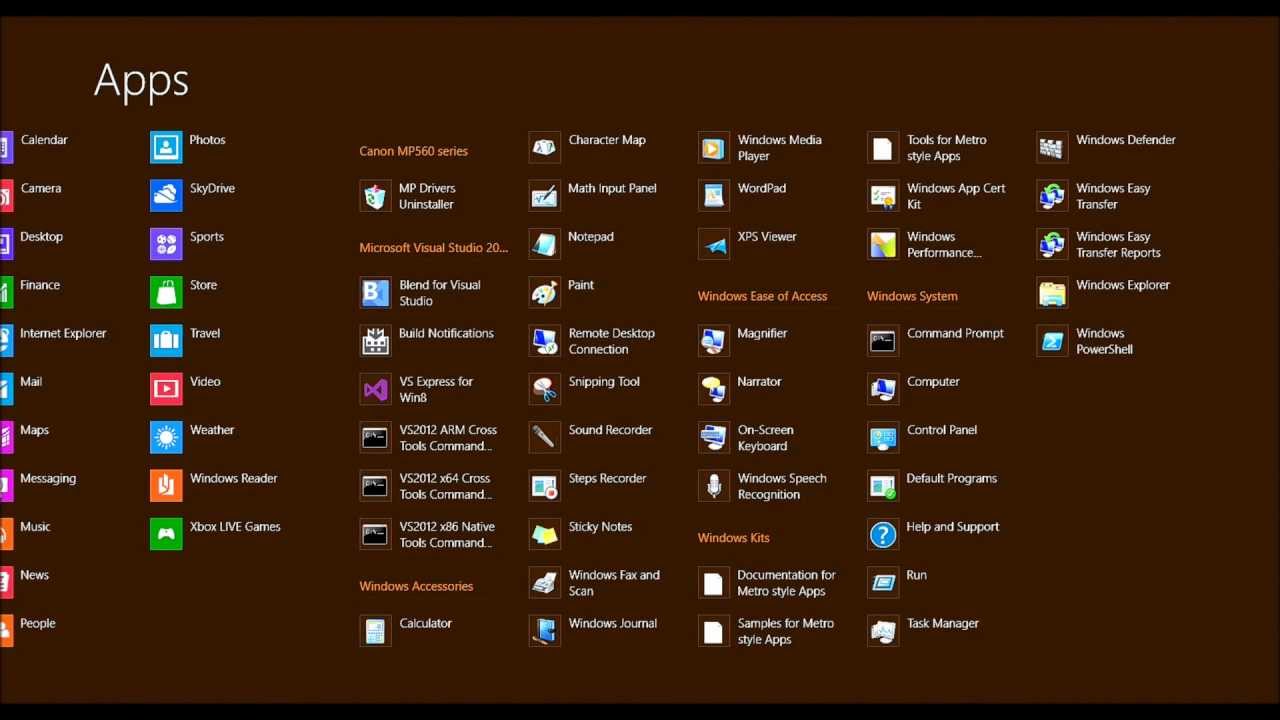Open Snipping Tool icon
This screenshot has width=1280, height=720.
point(545,389)
